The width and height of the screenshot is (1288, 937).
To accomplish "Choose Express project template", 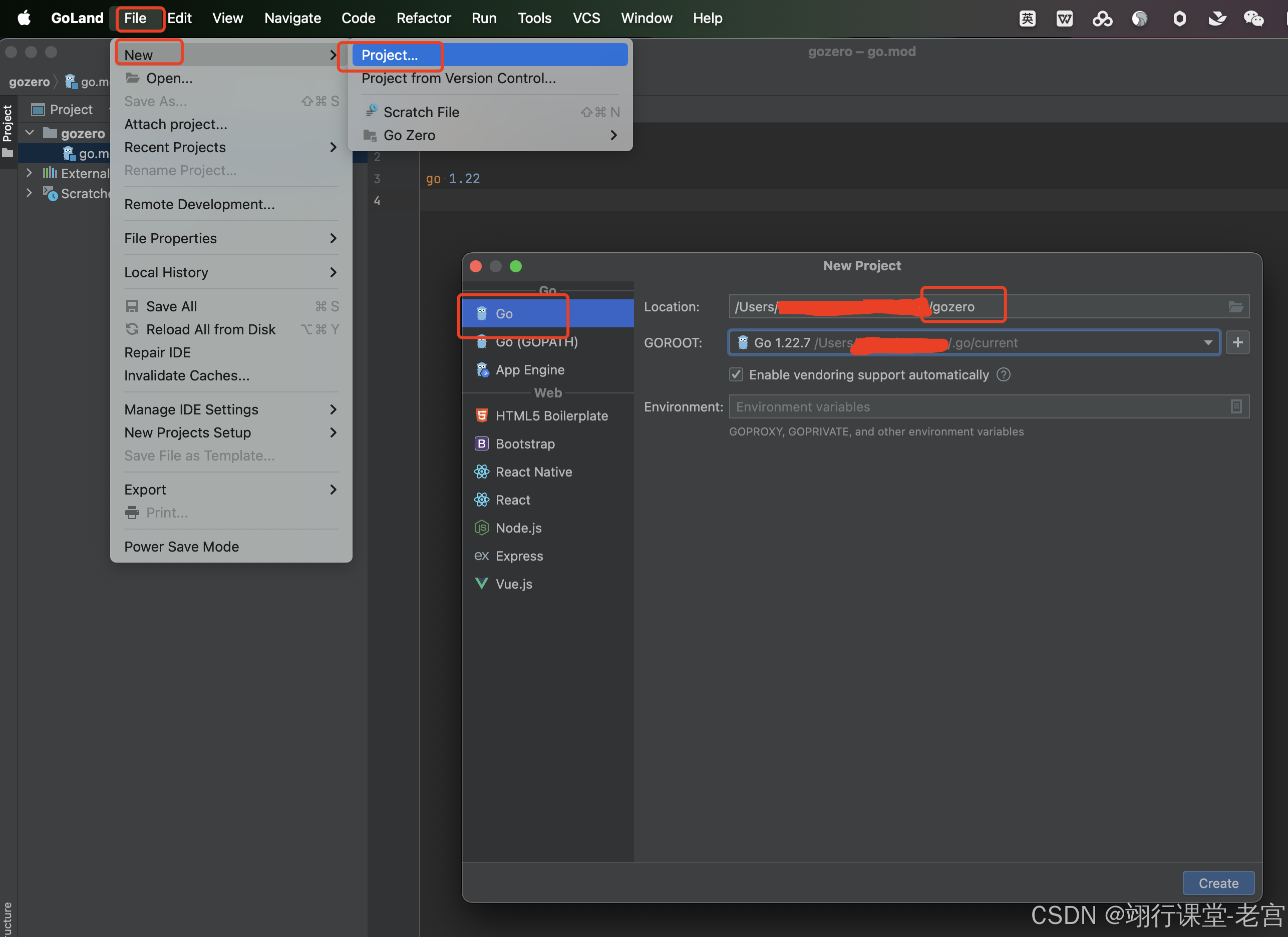I will click(x=547, y=556).
